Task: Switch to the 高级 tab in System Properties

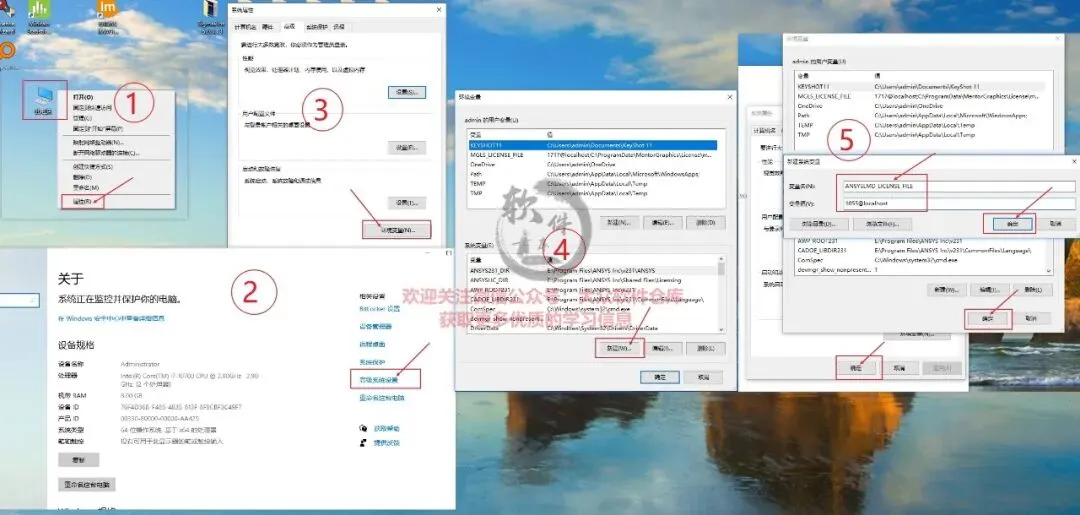Action: [x=289, y=26]
